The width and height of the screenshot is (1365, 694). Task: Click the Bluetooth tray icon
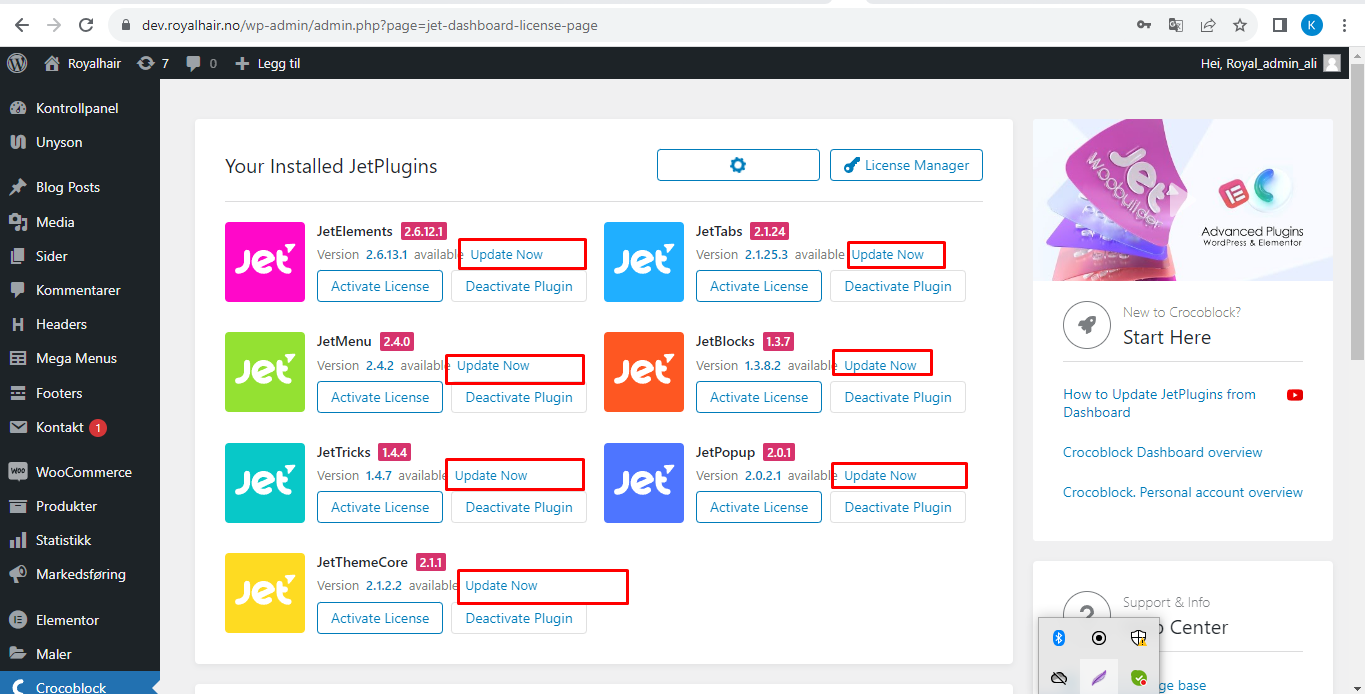pyautogui.click(x=1059, y=638)
